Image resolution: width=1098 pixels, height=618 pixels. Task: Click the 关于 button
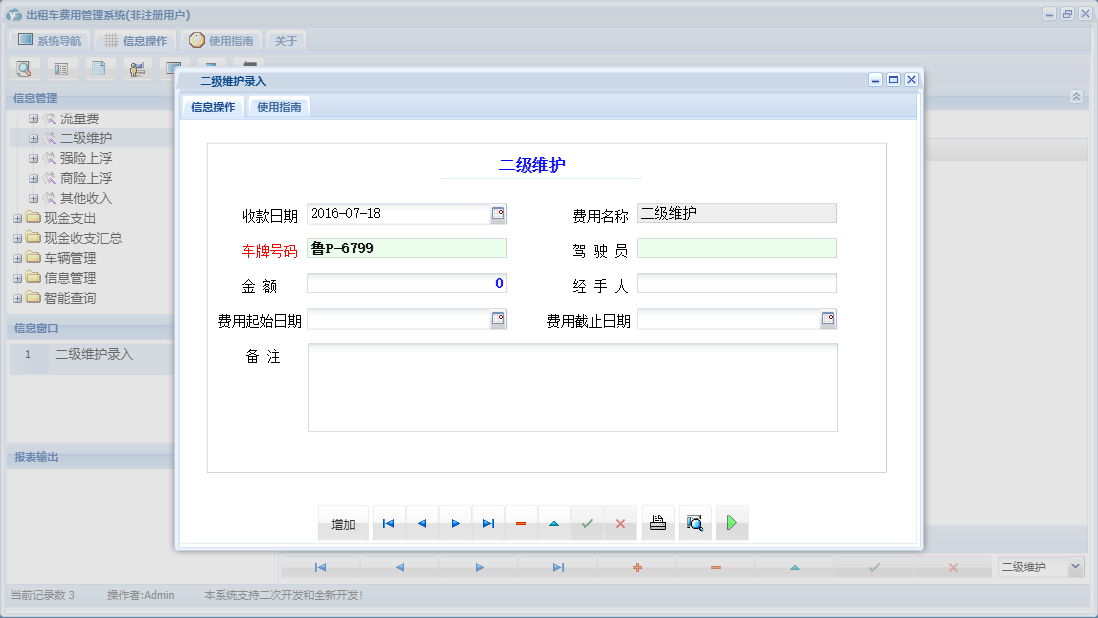[286, 41]
